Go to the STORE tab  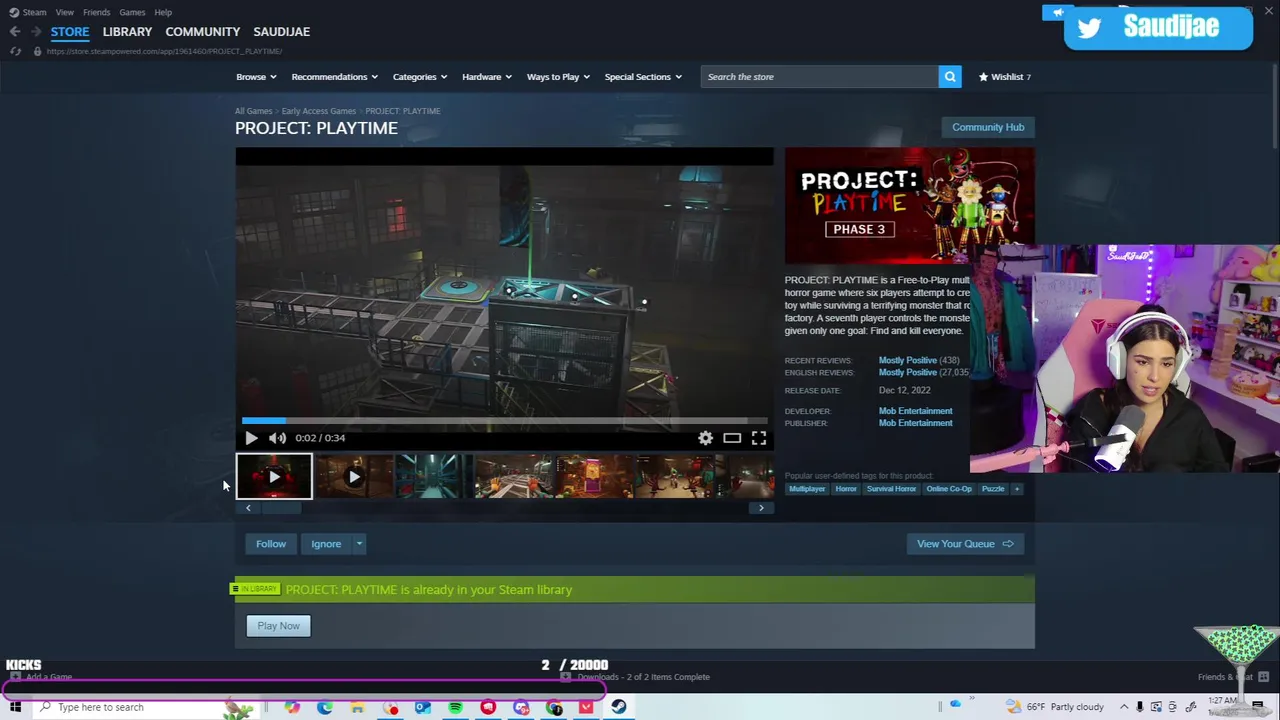point(70,32)
